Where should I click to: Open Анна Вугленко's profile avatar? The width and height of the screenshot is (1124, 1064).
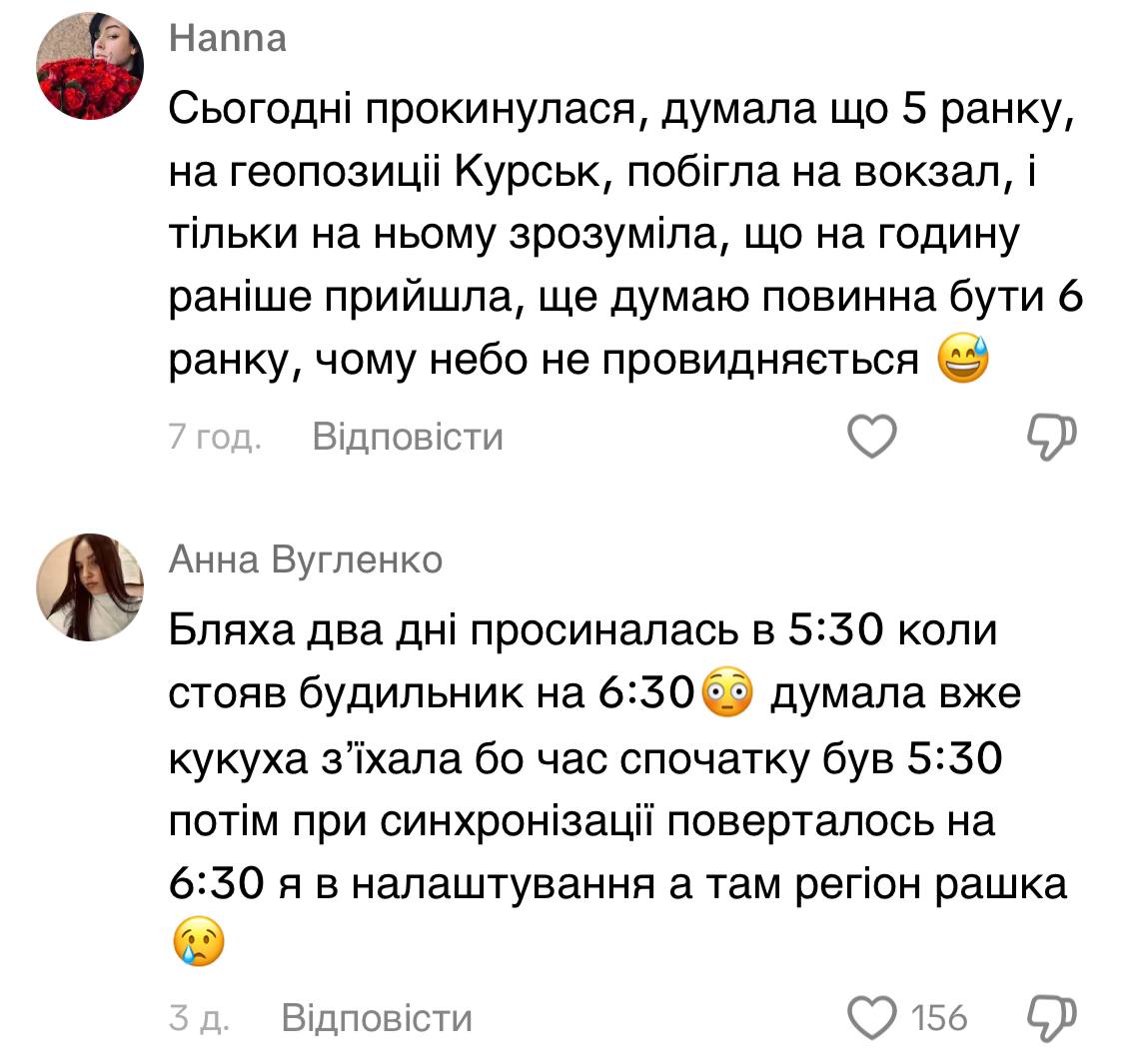90,588
